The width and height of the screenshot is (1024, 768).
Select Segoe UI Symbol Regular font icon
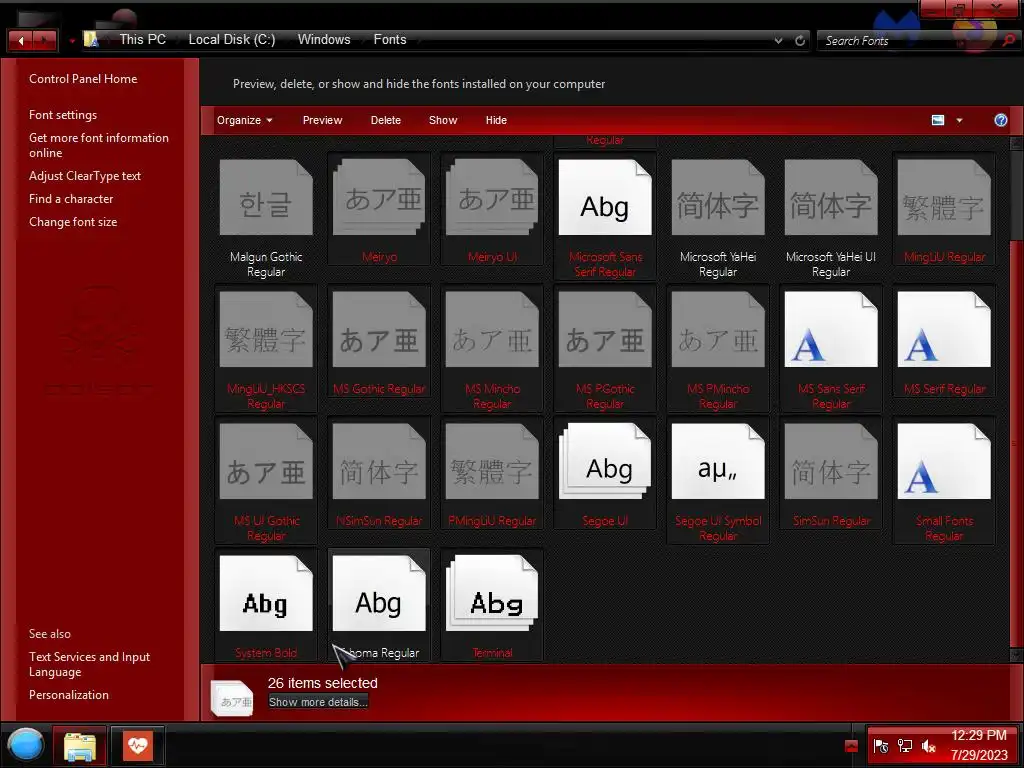point(718,462)
